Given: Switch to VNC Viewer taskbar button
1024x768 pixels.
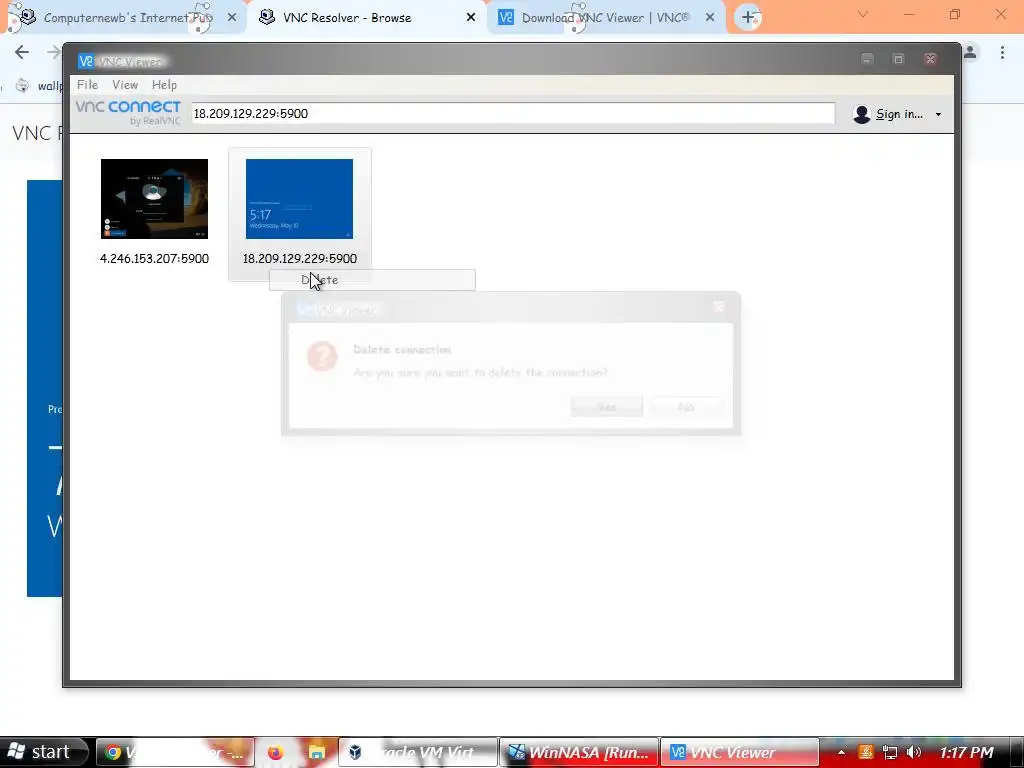Looking at the screenshot, I should (x=741, y=752).
